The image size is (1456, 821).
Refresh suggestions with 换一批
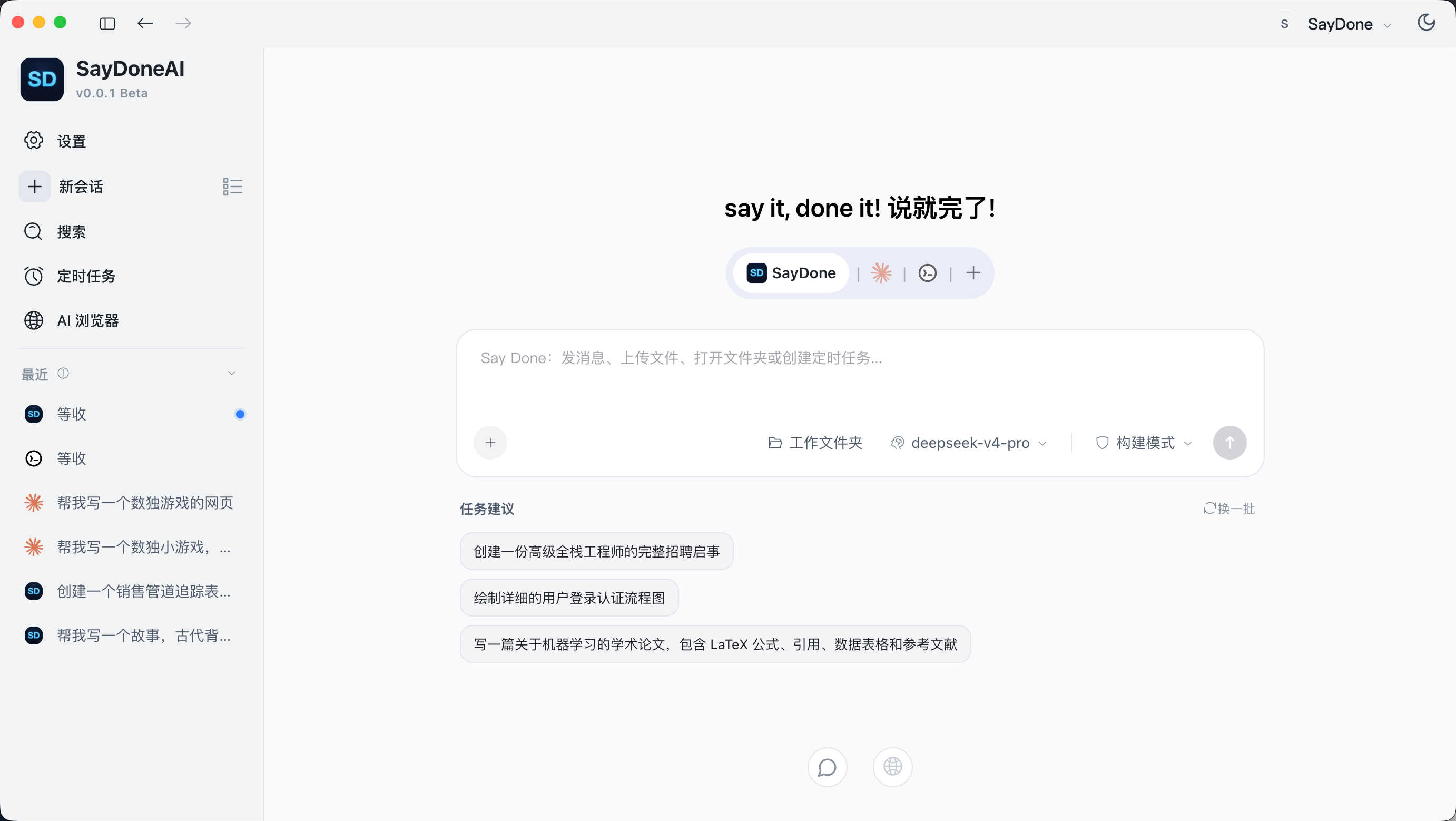[1229, 509]
